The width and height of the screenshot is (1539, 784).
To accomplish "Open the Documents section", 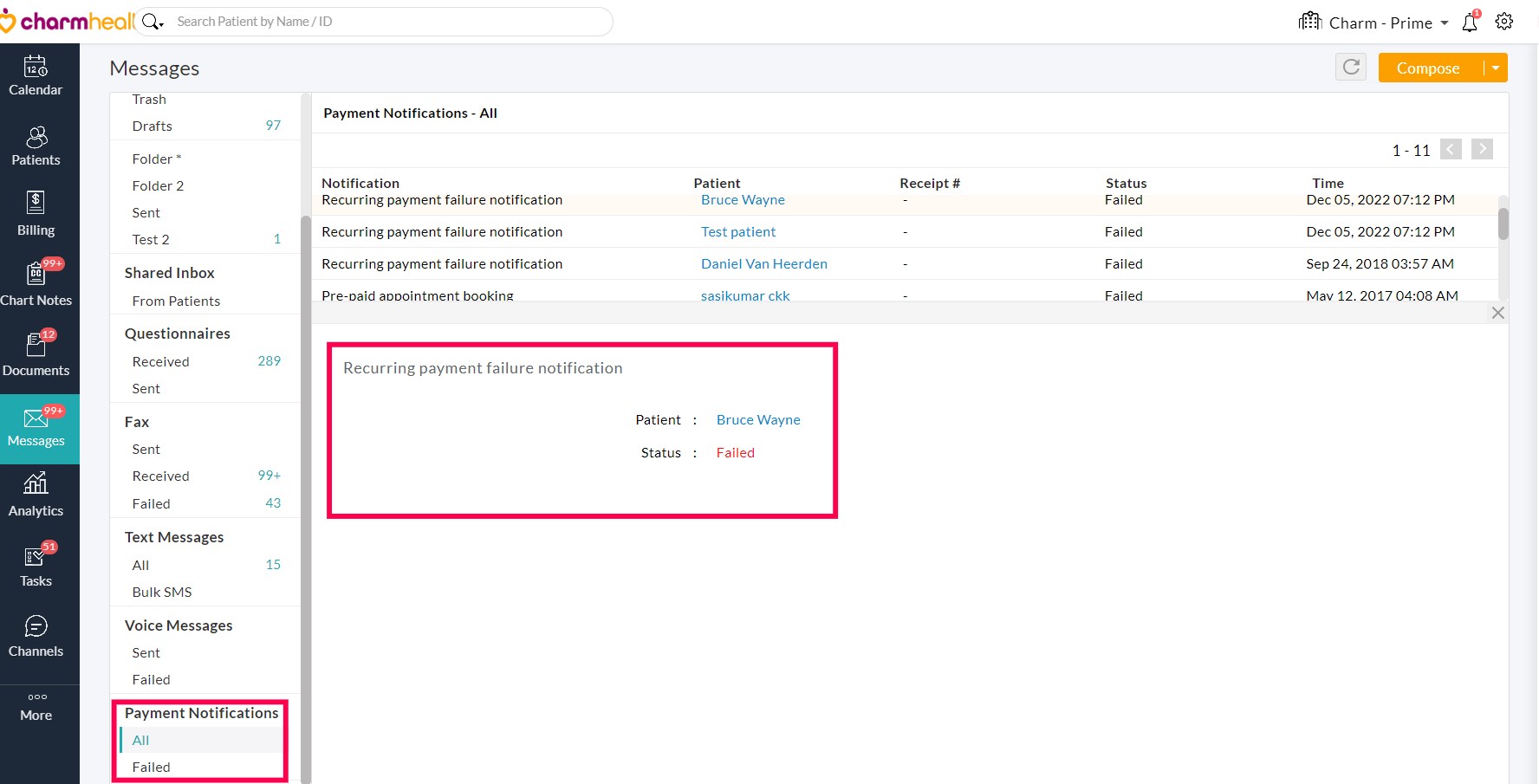I will tap(36, 355).
